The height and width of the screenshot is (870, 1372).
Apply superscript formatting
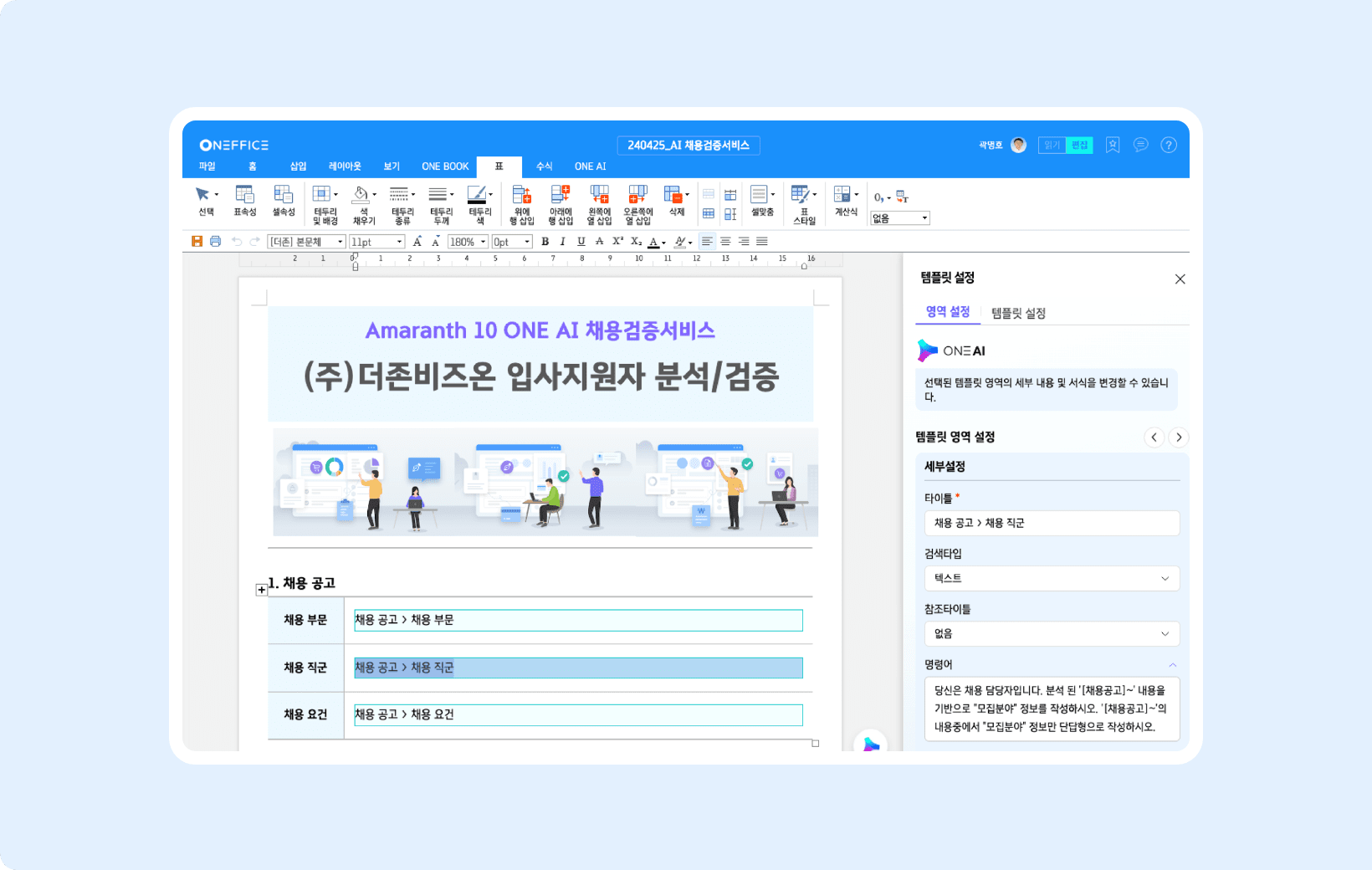[x=617, y=242]
